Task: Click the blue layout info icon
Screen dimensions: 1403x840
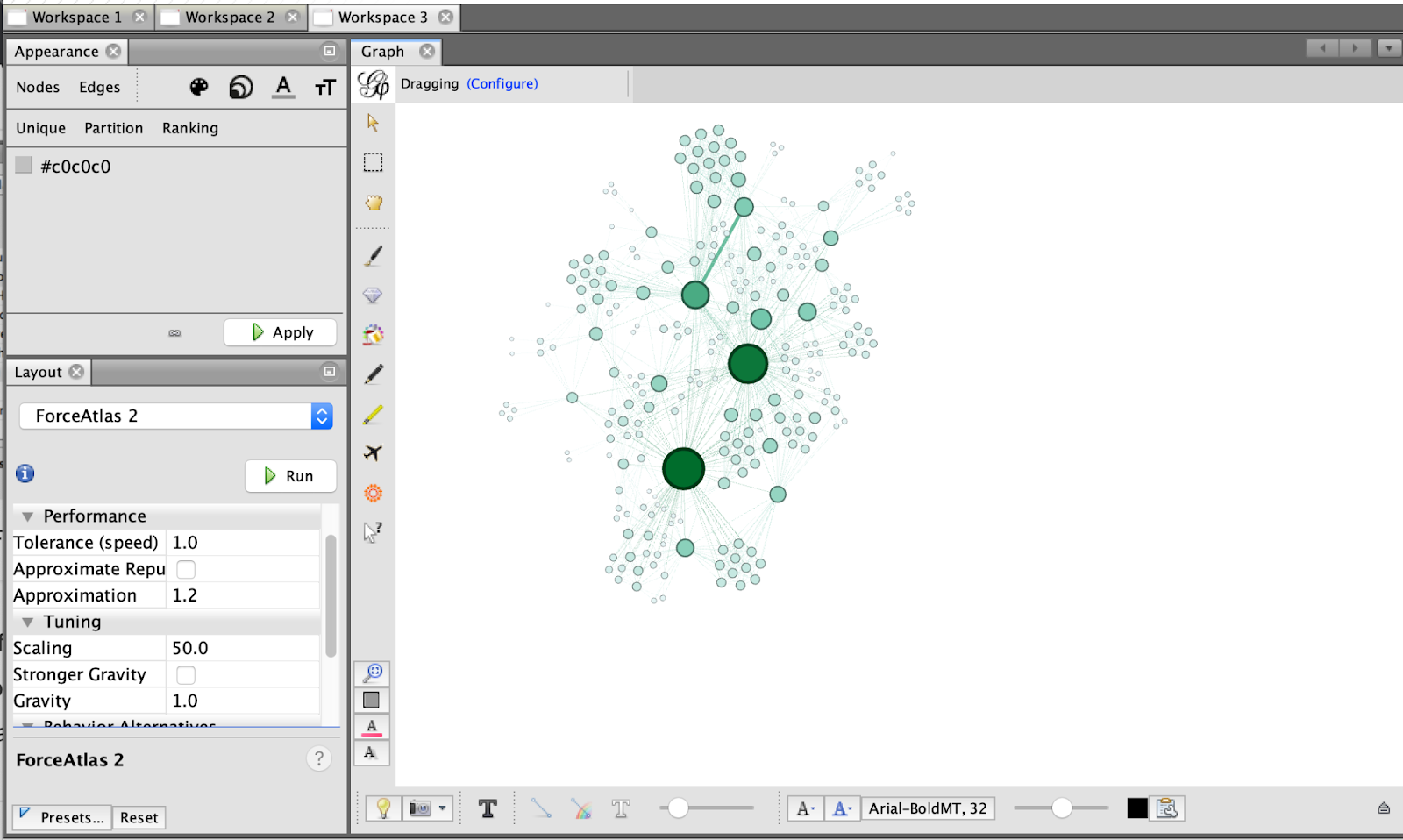Action: coord(25,473)
